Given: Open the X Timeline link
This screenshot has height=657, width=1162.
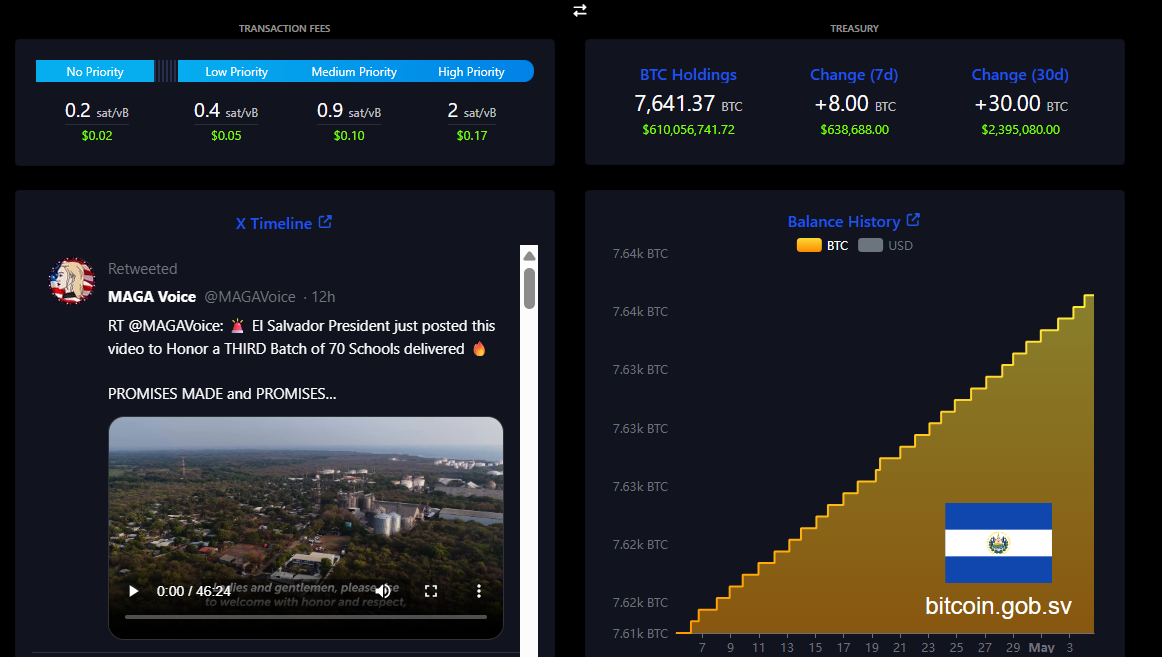Looking at the screenshot, I should (273, 223).
